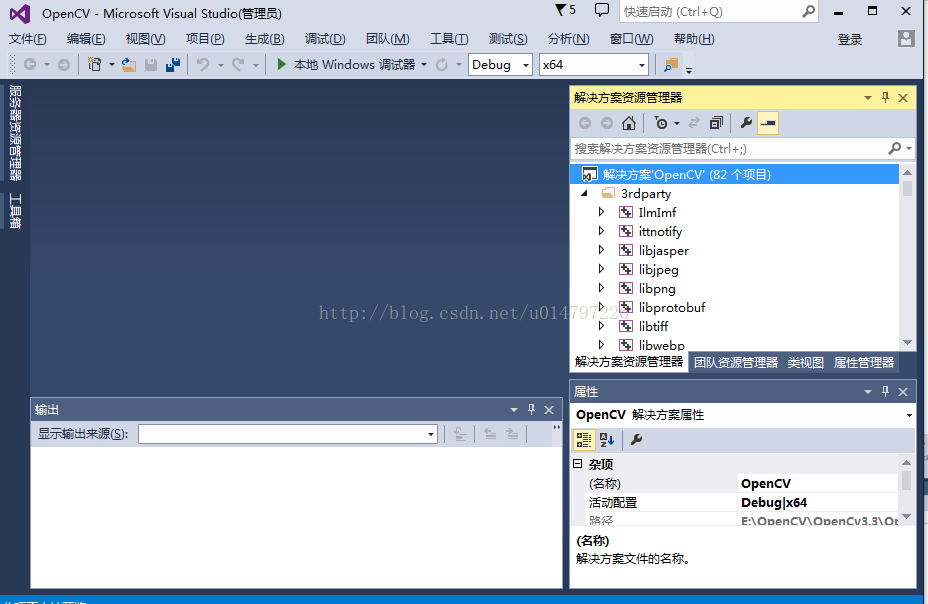The width and height of the screenshot is (928, 604).
Task: Open the feedback speech bubble icon
Action: tap(601, 10)
